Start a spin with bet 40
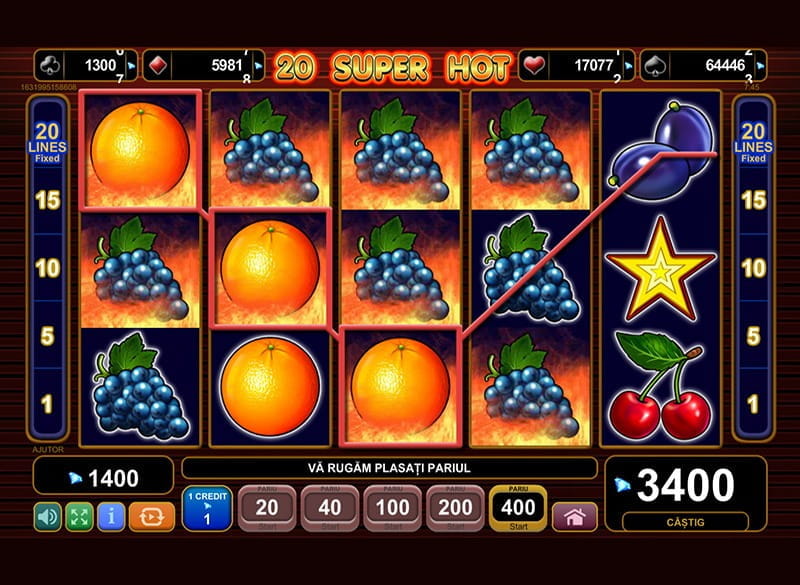800x585 pixels. (x=330, y=508)
